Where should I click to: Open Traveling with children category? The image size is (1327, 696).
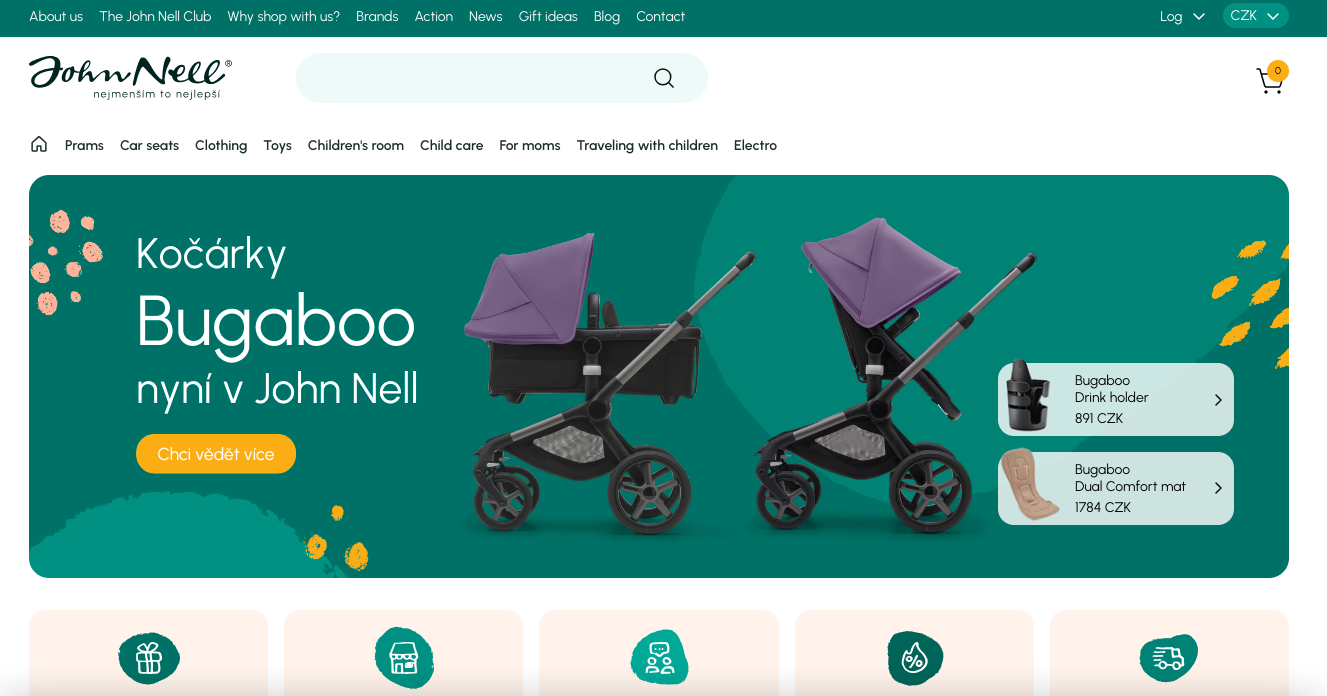coord(647,145)
